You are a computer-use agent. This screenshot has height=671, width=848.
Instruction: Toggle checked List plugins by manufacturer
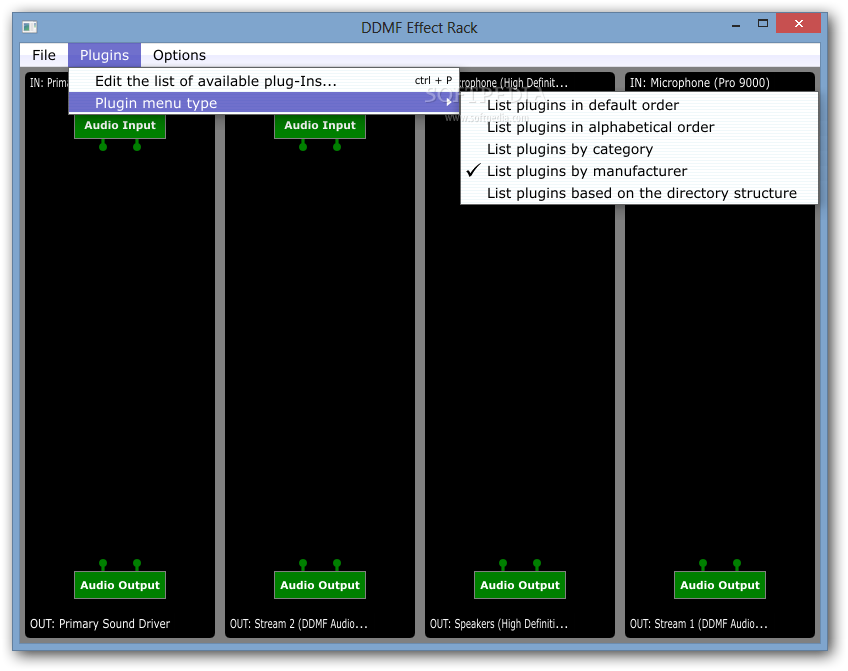(639, 171)
